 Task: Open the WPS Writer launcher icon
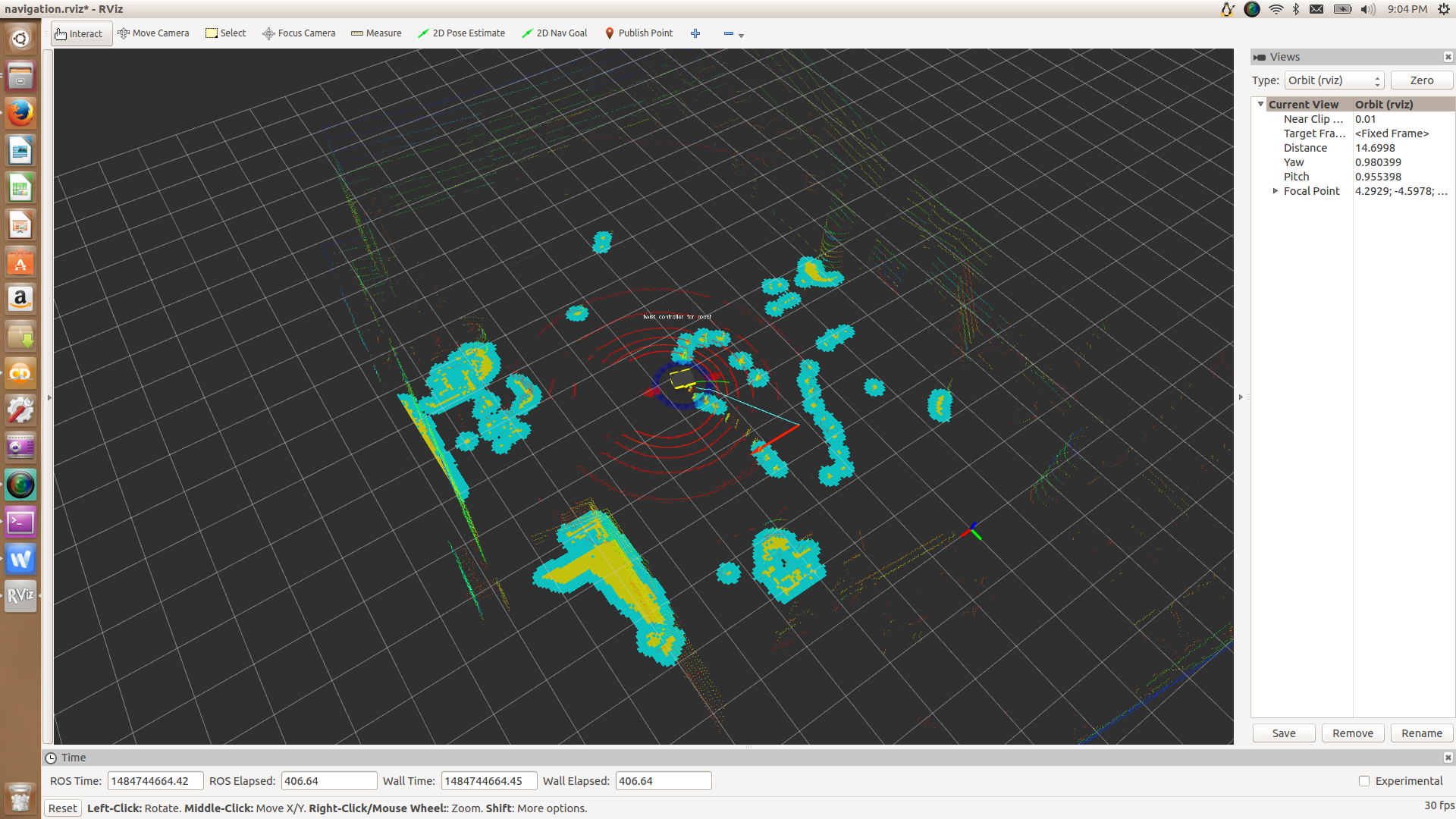pos(20,560)
